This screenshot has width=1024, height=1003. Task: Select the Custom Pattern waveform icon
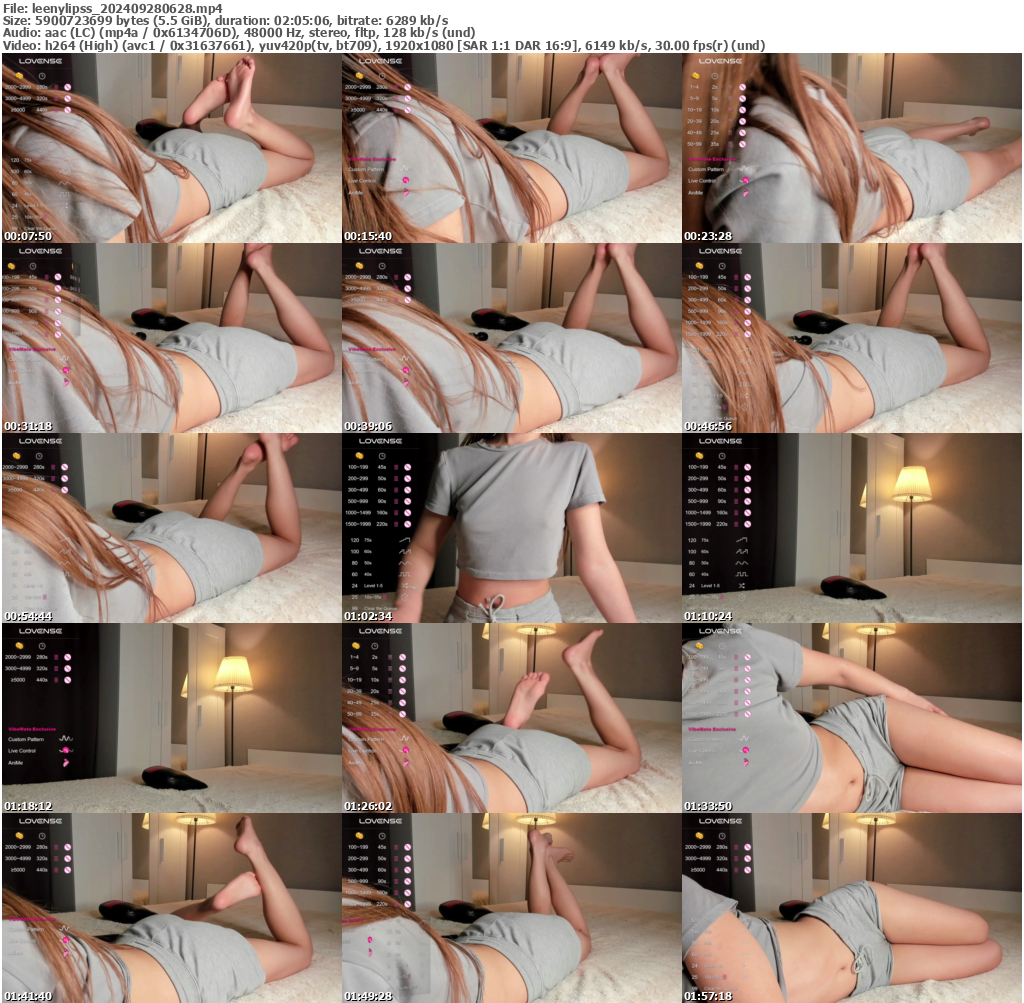(65, 739)
